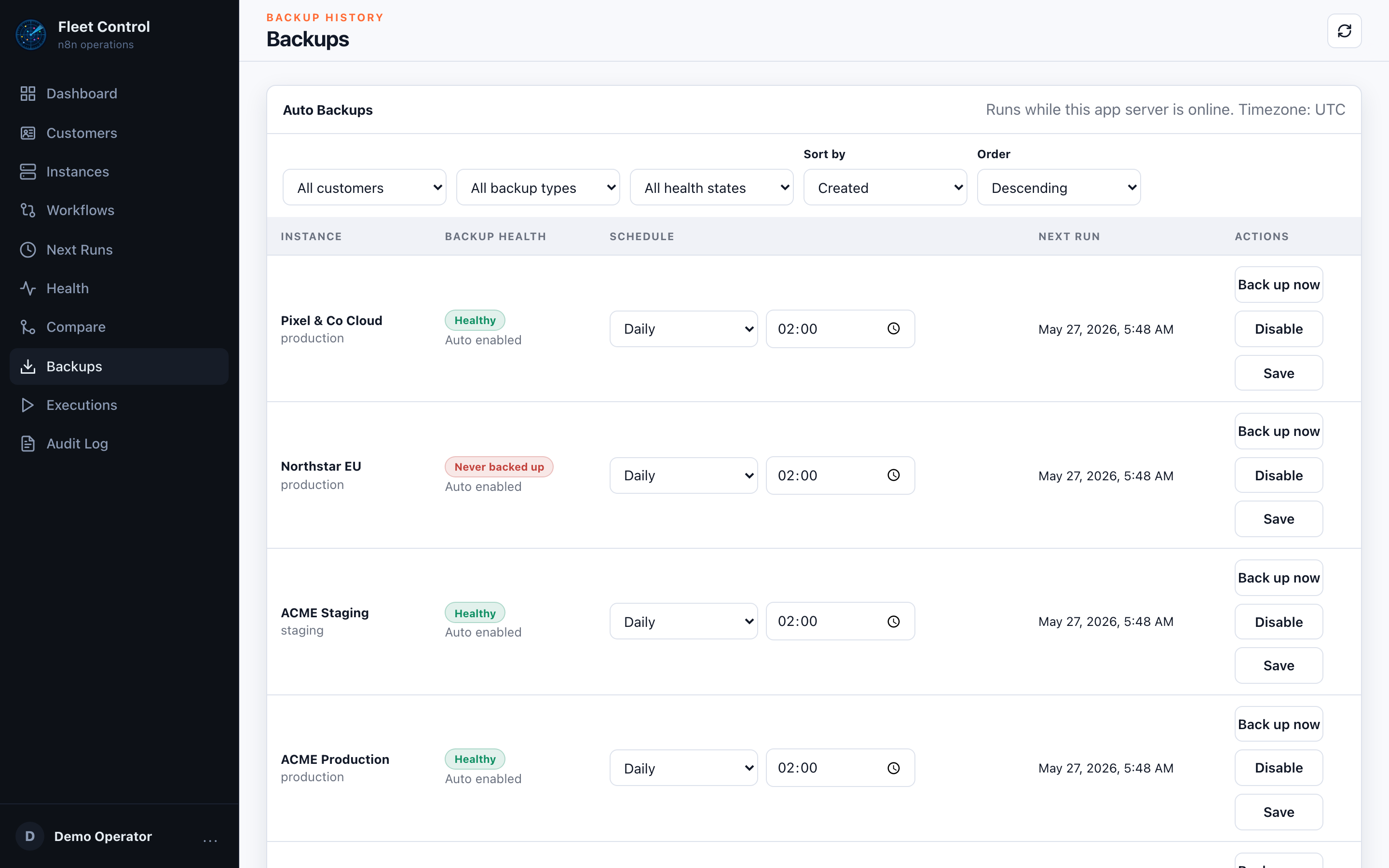Disable auto backup for ACME Staging
Viewport: 1389px width, 868px height.
point(1279,622)
